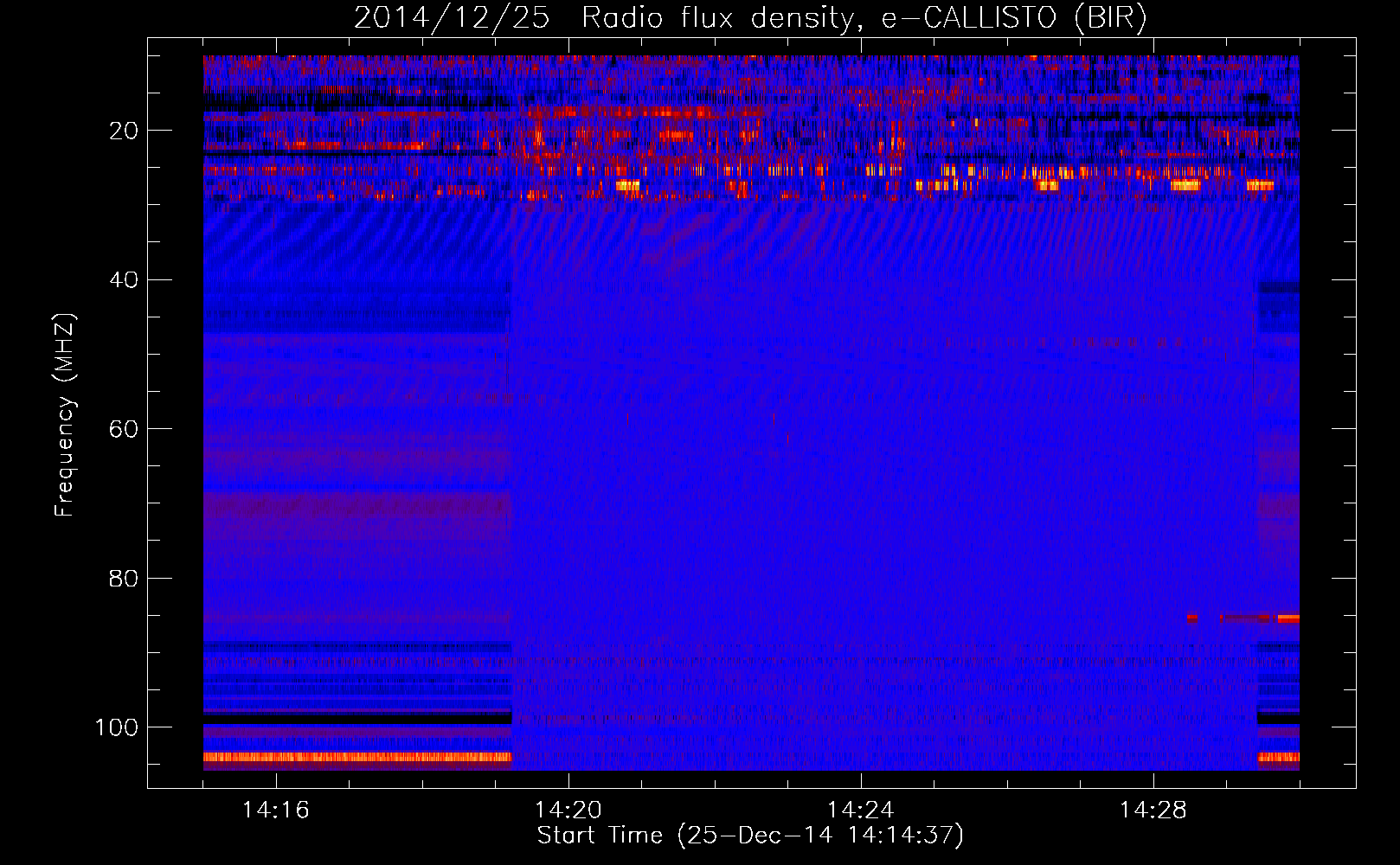
Task: Click the '14:28' time tick label
Action: click(1153, 811)
